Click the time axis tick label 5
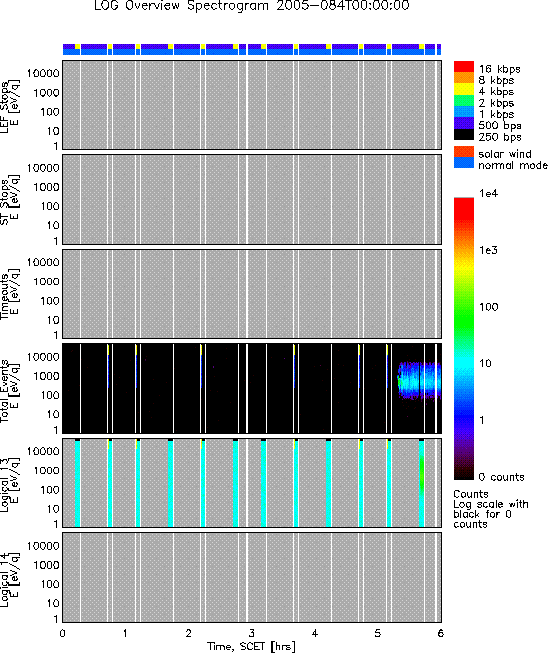548x653 pixels. pos(378,633)
